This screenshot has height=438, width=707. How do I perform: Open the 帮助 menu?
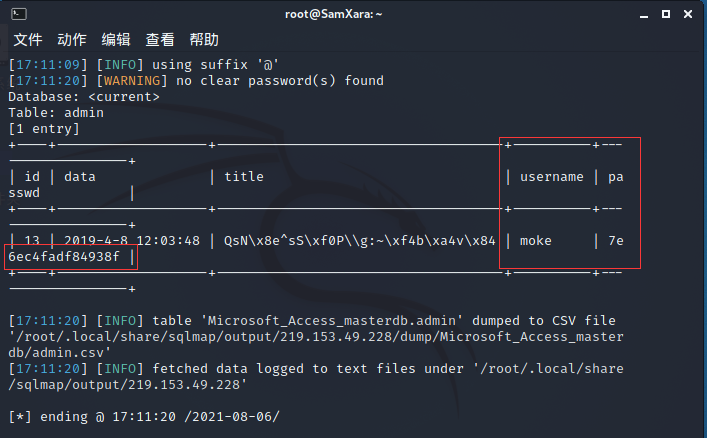[x=204, y=40]
